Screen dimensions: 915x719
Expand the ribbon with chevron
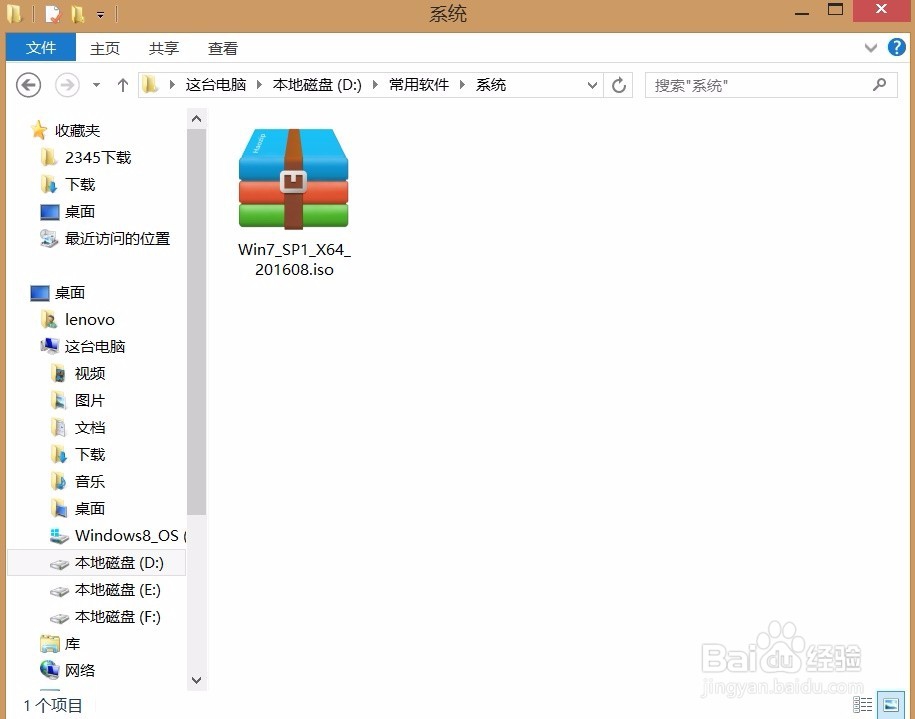pyautogui.click(x=871, y=48)
